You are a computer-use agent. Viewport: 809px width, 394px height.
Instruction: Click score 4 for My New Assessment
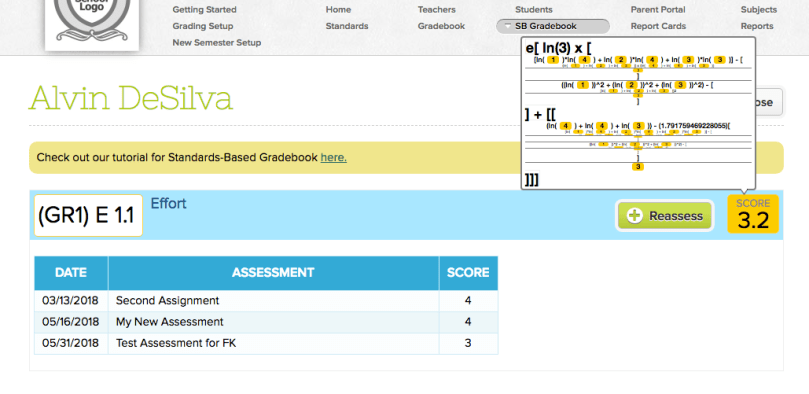[x=468, y=322]
